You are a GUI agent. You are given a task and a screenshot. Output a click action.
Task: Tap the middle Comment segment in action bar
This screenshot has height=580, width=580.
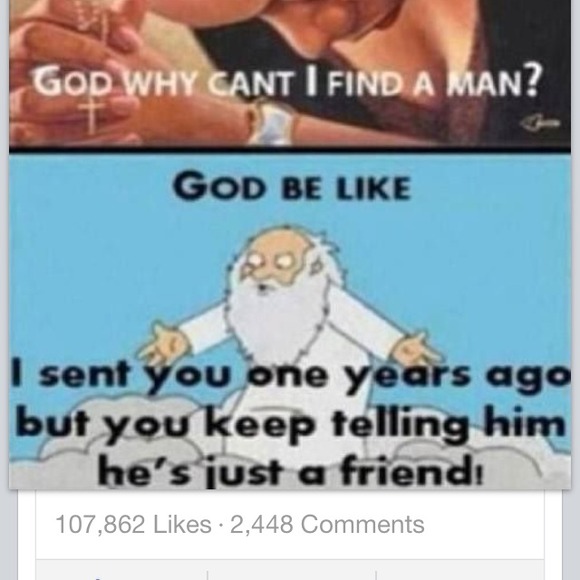[x=292, y=570]
